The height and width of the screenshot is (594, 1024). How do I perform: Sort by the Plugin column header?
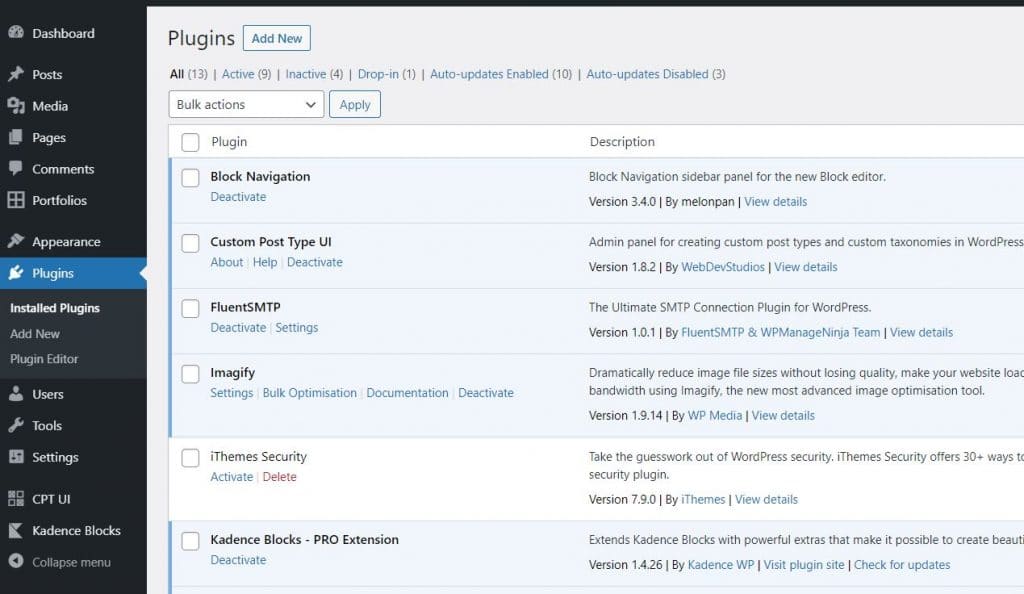click(229, 142)
